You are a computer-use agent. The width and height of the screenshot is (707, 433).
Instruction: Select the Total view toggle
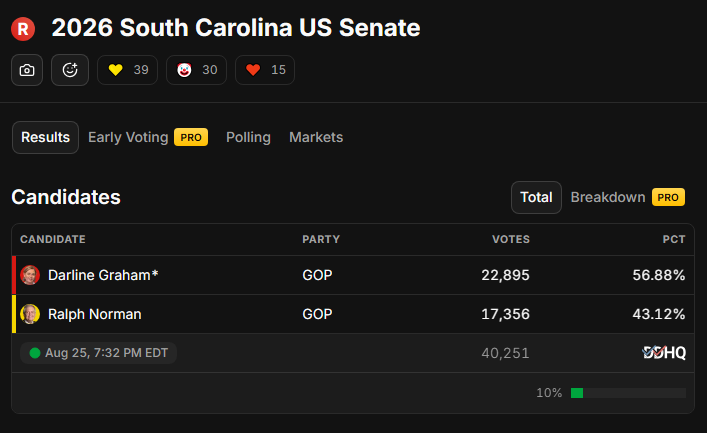pyautogui.click(x=536, y=198)
